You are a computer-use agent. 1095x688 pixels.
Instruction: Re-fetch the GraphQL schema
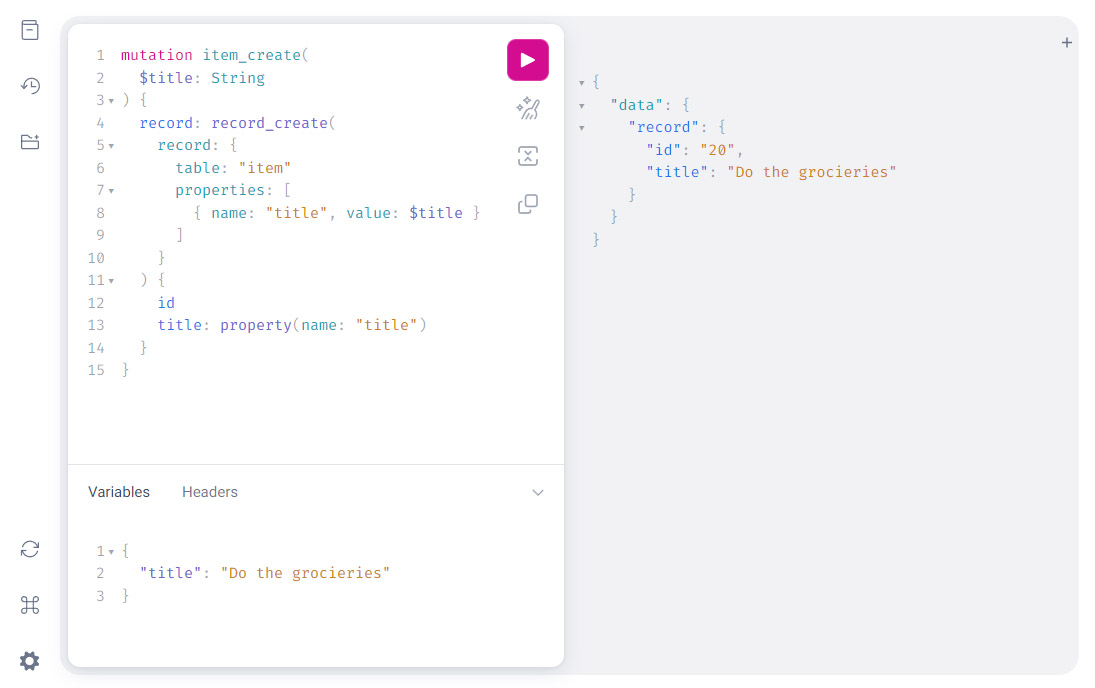click(x=29, y=548)
